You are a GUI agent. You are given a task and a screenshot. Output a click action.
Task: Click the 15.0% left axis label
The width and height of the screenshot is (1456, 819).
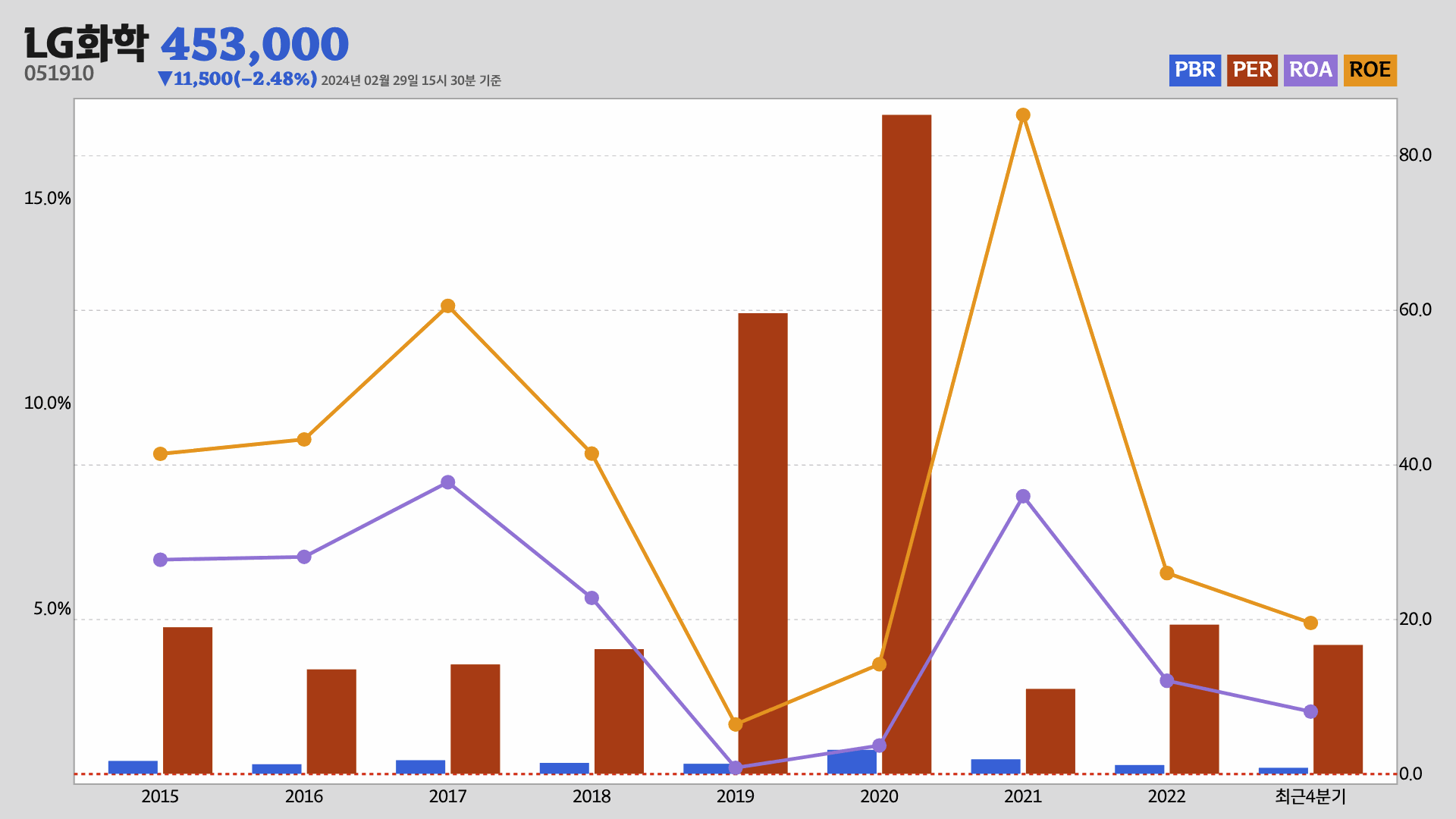[x=47, y=199]
